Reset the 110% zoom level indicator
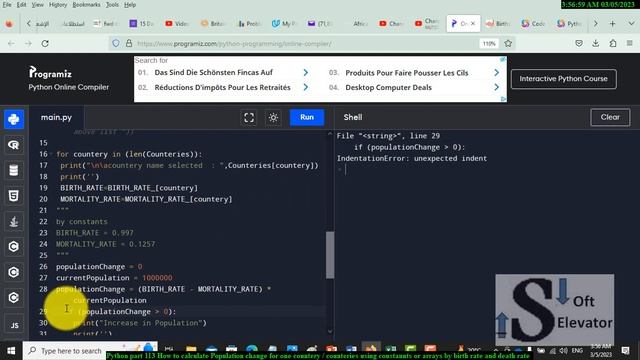640x360 pixels. (x=489, y=44)
